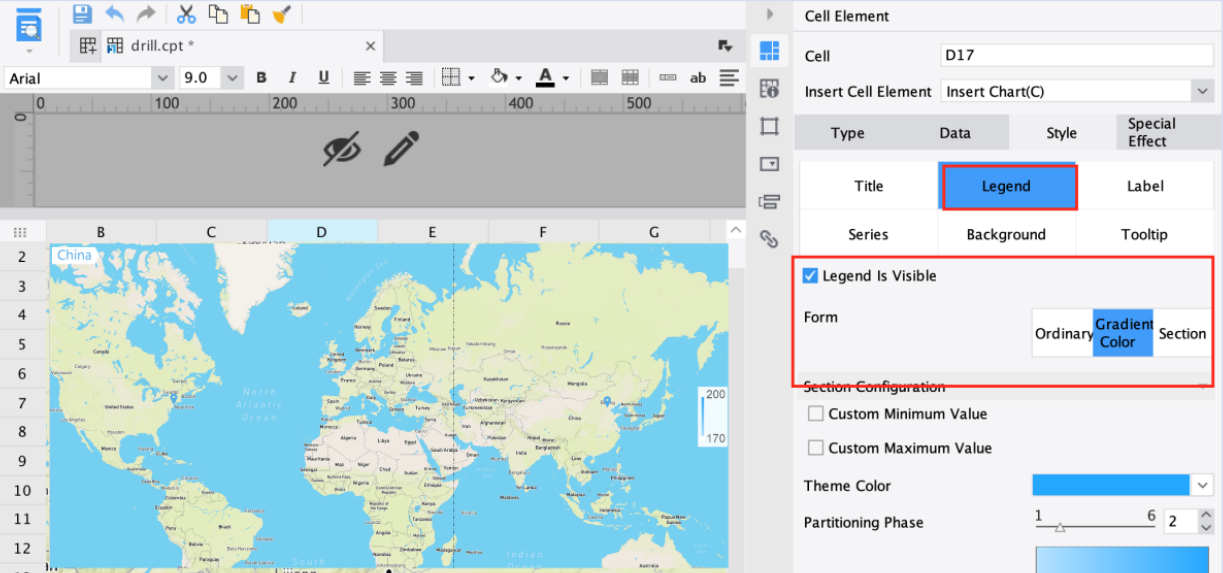Toggle underline formatting
Viewport: 1223px width, 573px height.
[x=323, y=77]
